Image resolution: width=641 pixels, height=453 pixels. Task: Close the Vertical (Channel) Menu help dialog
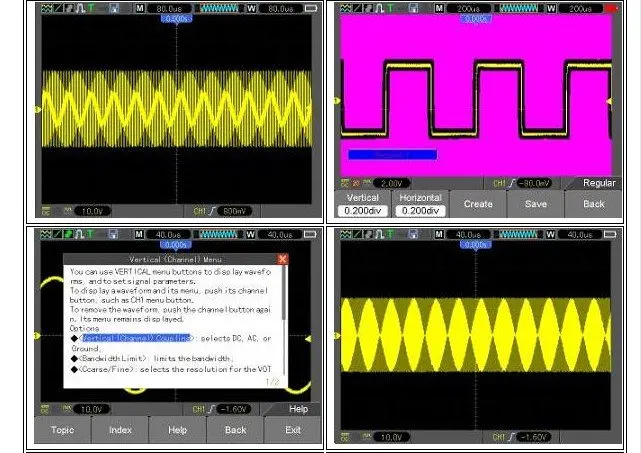(x=282, y=259)
